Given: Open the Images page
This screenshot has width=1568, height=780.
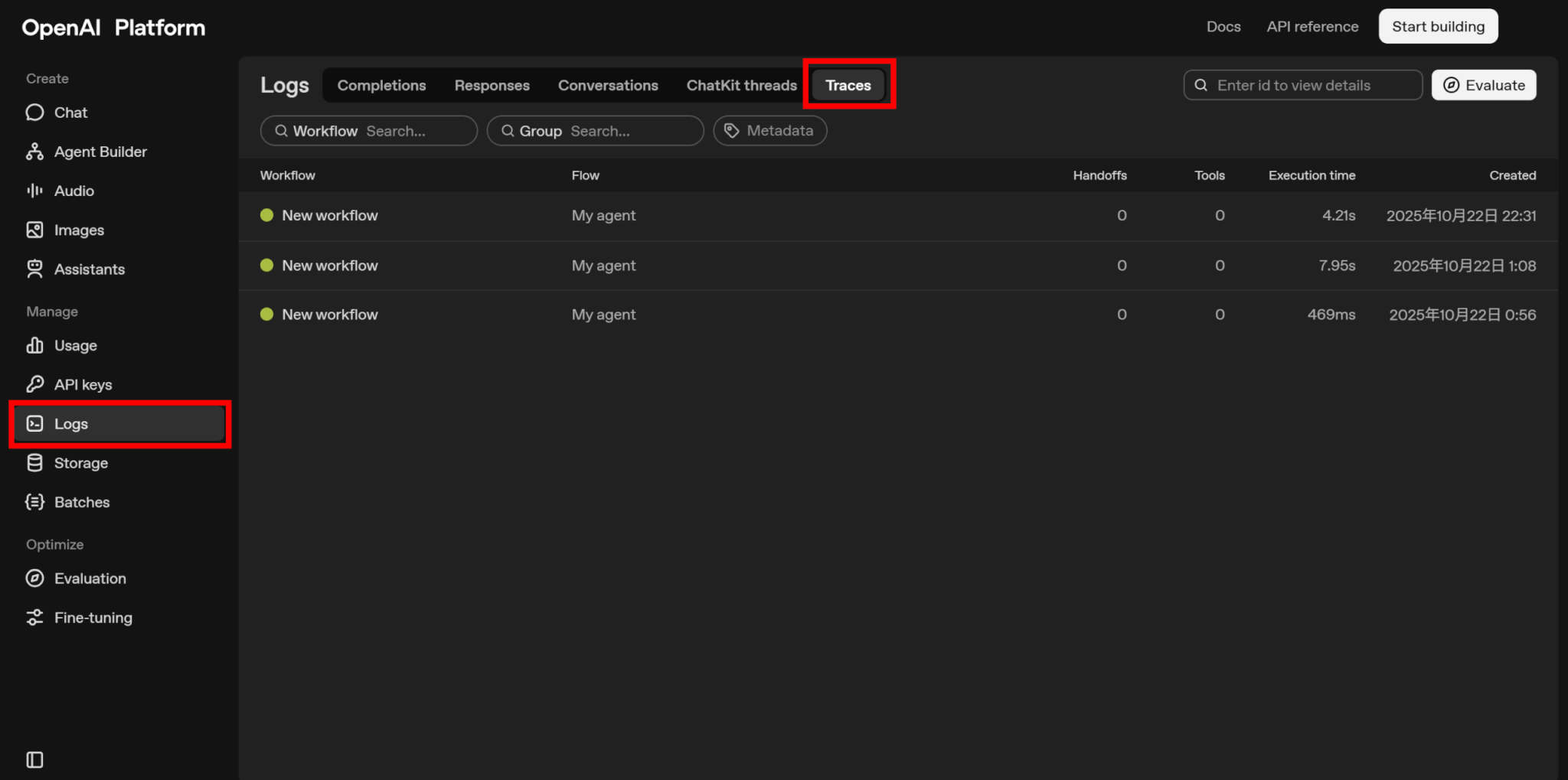Looking at the screenshot, I should (78, 230).
